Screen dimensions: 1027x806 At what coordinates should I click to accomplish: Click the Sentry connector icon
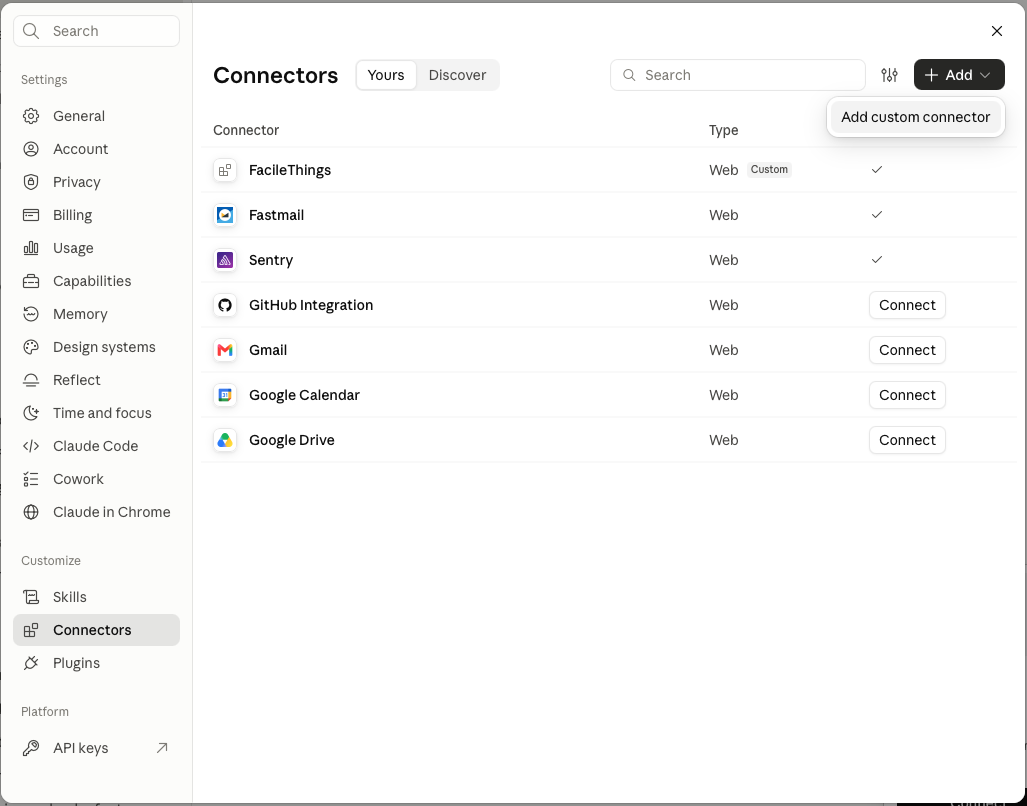coord(225,260)
